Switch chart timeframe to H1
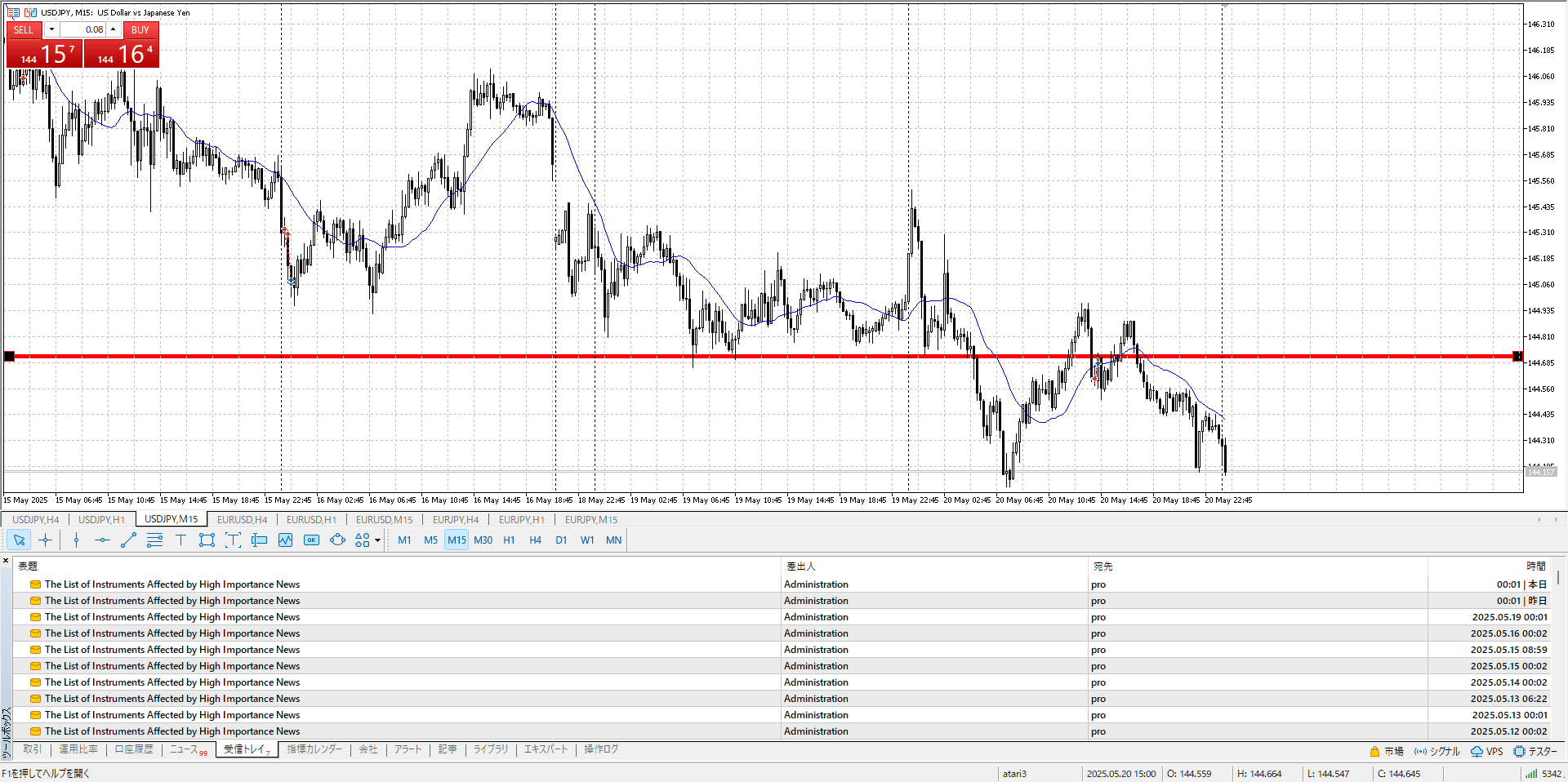 [509, 540]
